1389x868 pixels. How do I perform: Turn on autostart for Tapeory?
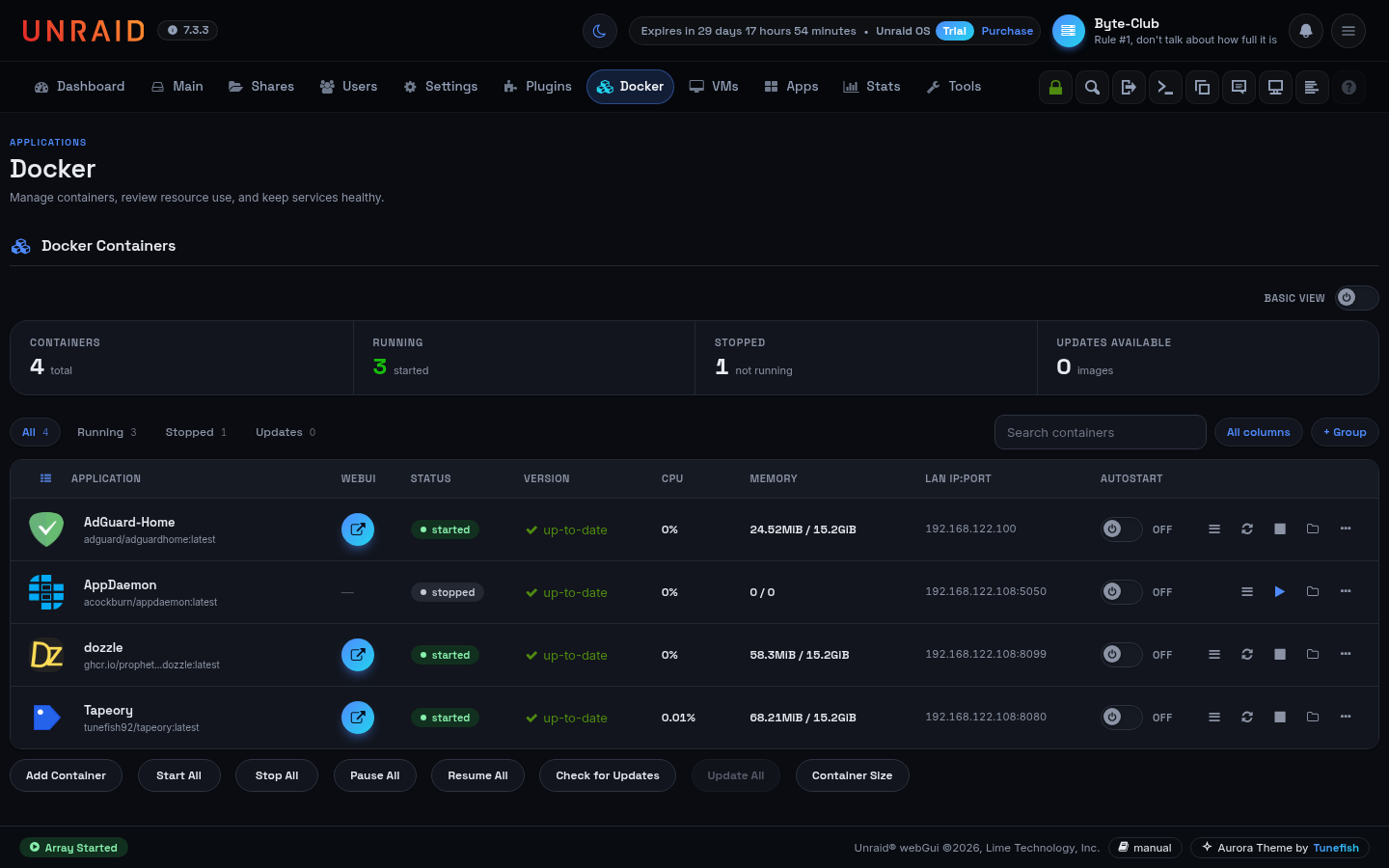[1122, 718]
